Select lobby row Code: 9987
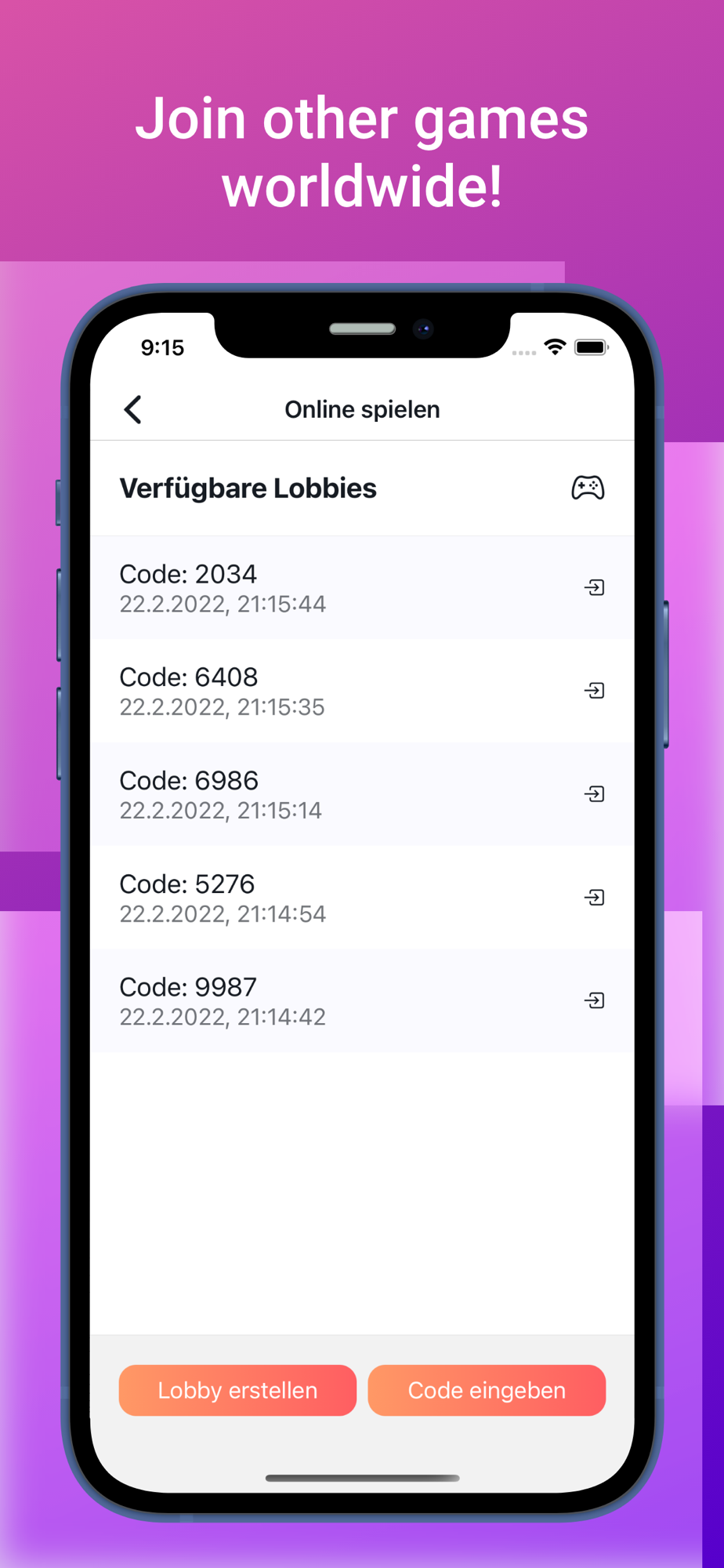The height and width of the screenshot is (1568, 724). coord(362,1000)
